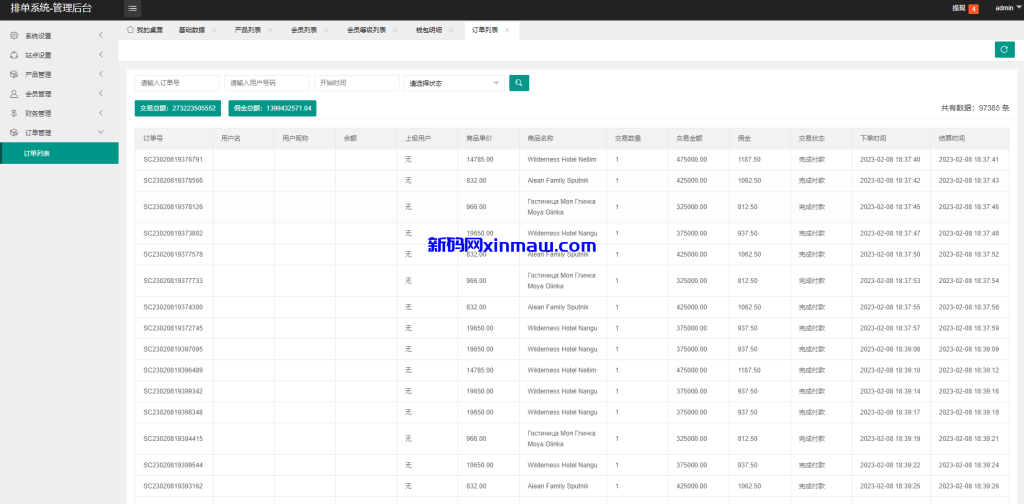This screenshot has width=1024, height=504.
Task: Close the 订单列表 tab
Action: tap(507, 30)
